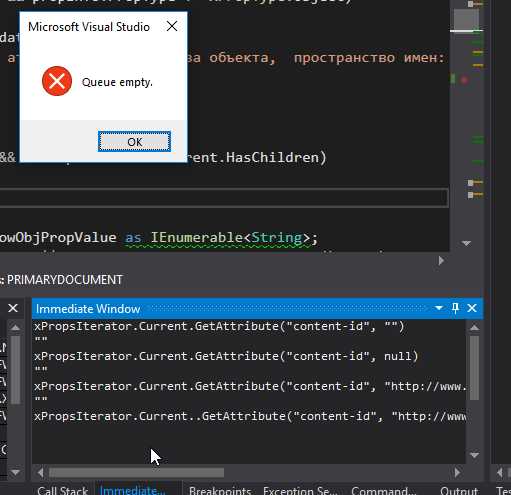
Task: Close the Microsoft Visual Studio error dialog
Action: point(172,26)
